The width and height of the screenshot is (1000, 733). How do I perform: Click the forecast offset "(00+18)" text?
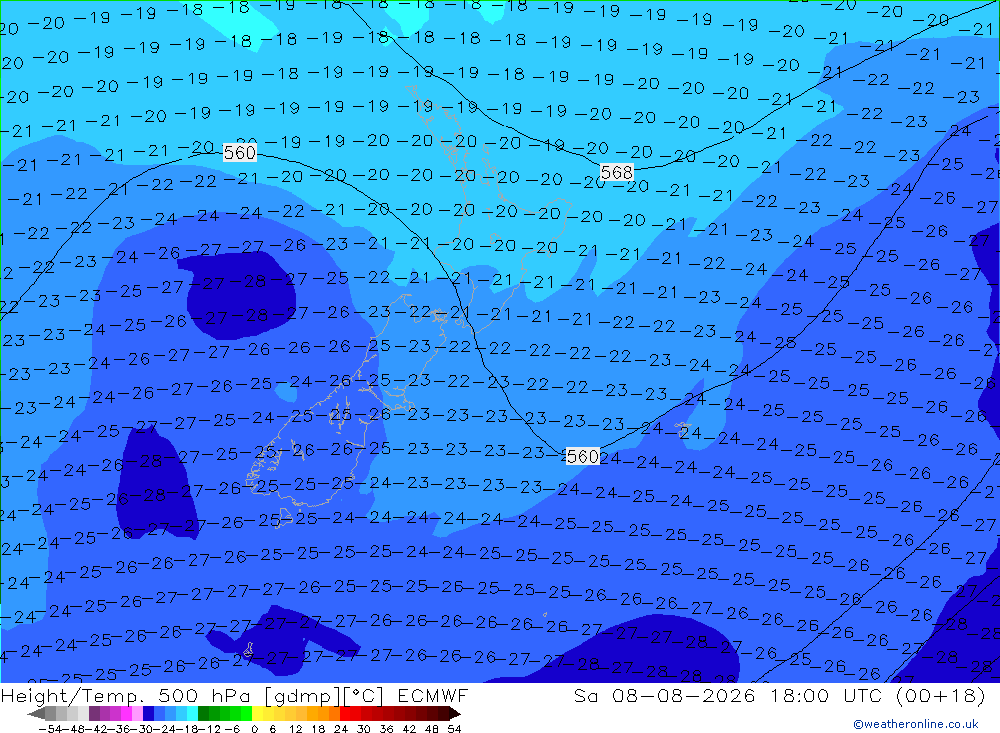coord(940,695)
